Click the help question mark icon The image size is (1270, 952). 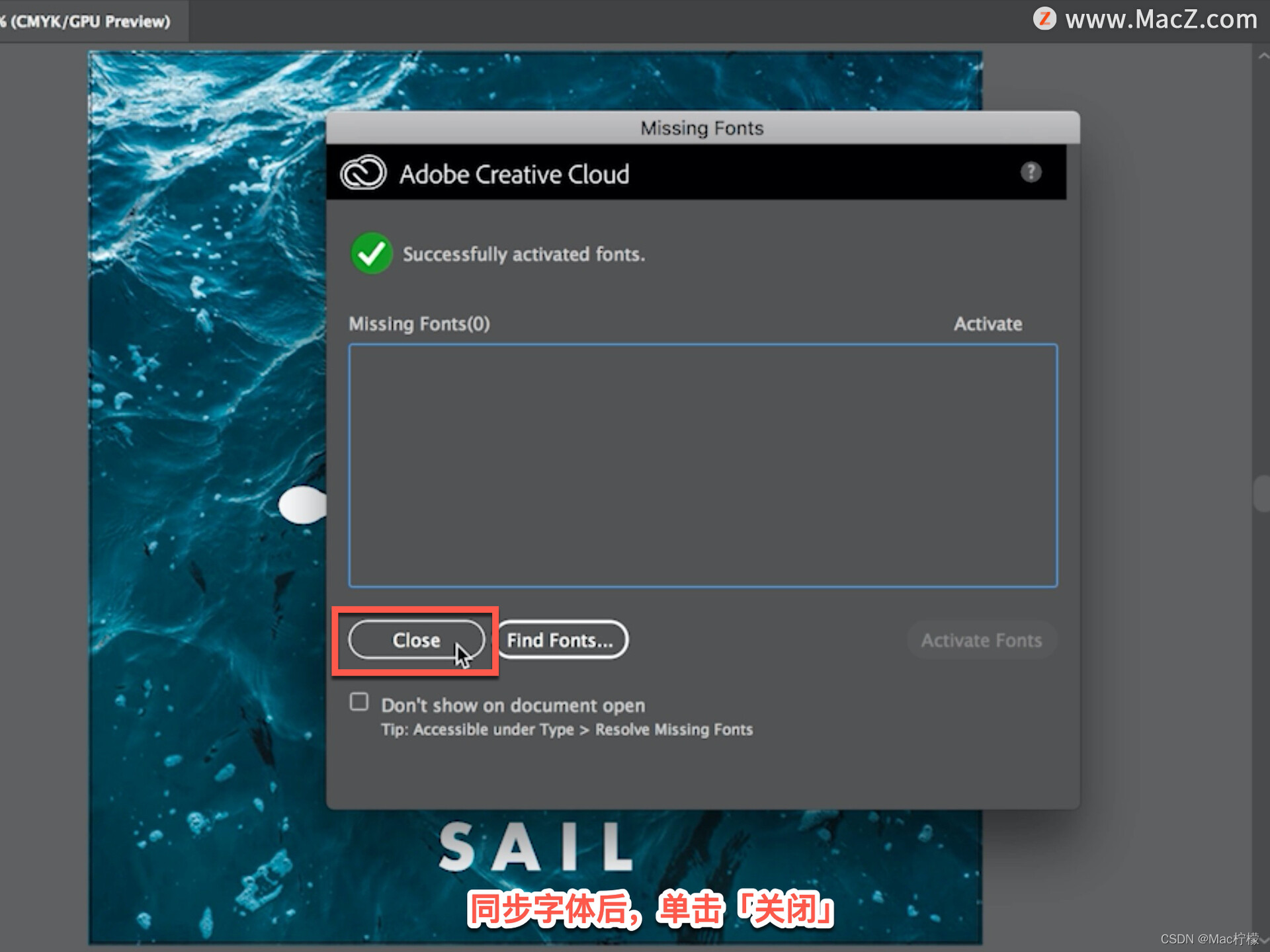pyautogui.click(x=1030, y=173)
